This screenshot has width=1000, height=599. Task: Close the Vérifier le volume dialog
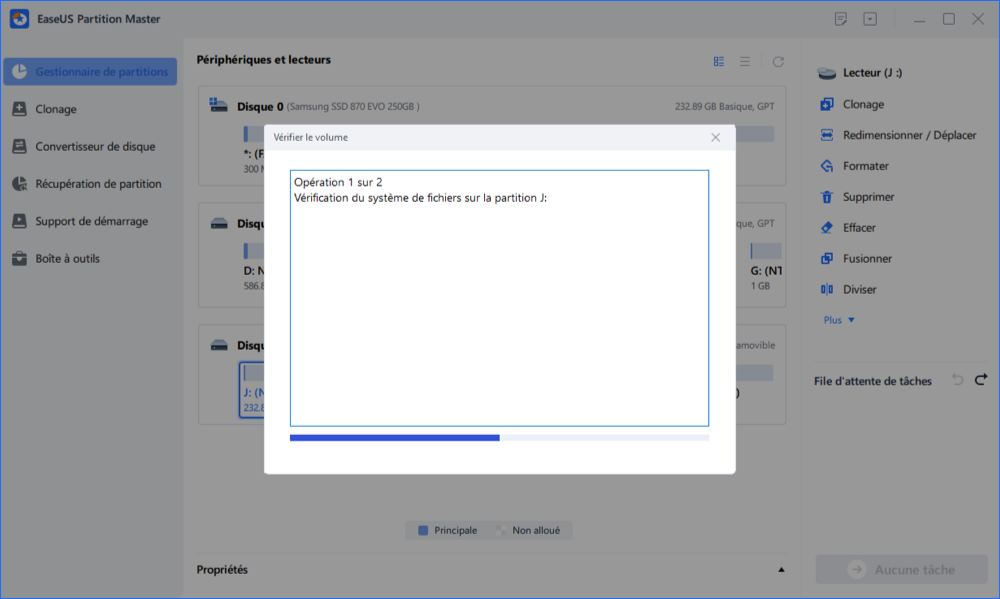(x=715, y=137)
